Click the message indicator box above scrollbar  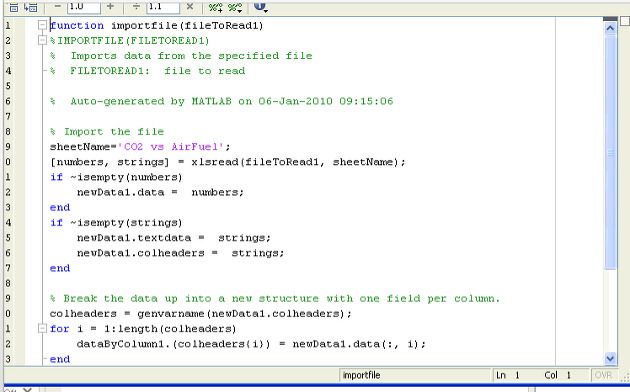(x=625, y=20)
